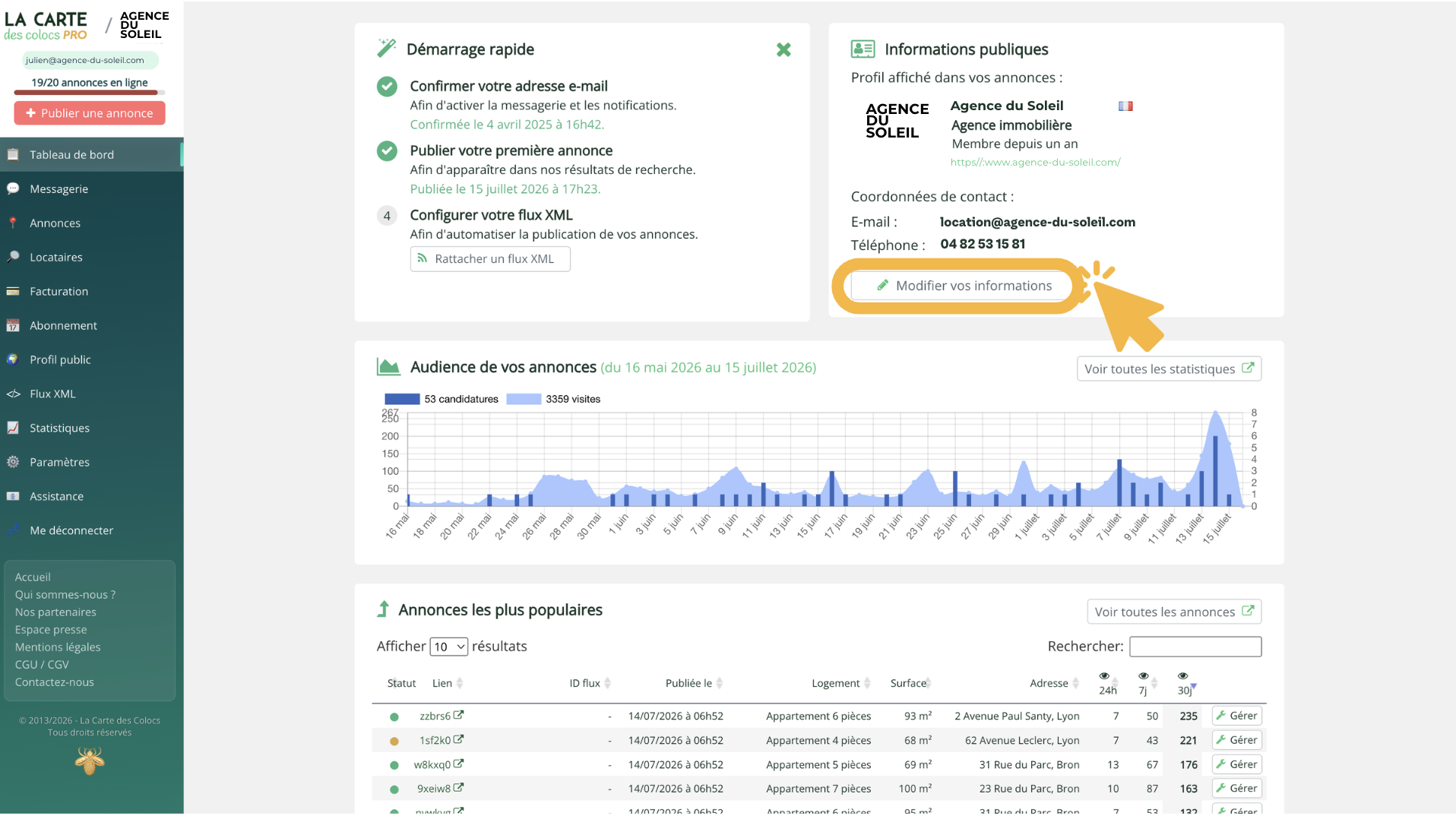This screenshot has height=816, width=1456.
Task: Sort table by Lien column
Action: (x=448, y=683)
